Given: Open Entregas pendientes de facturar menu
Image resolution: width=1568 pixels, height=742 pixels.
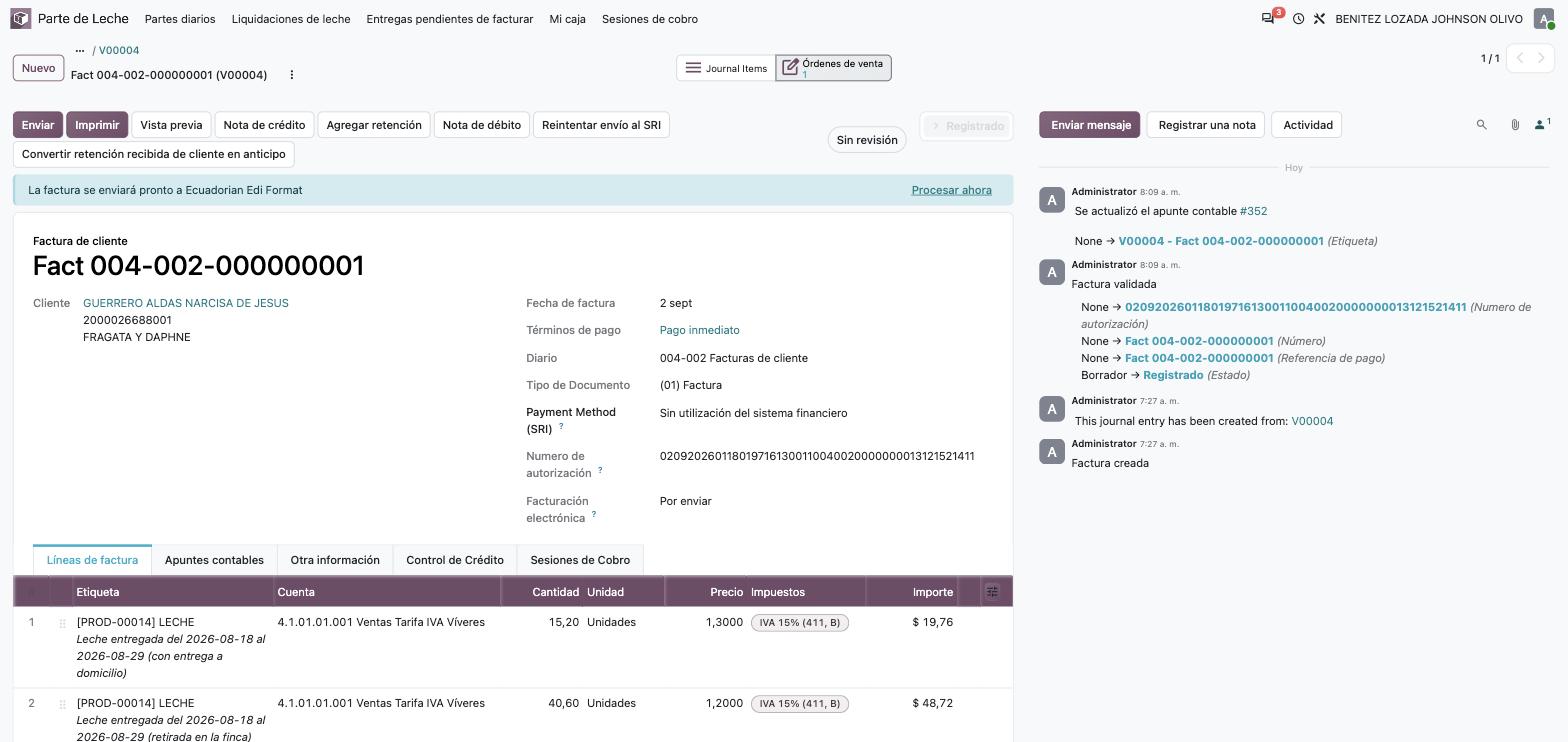Looking at the screenshot, I should (x=450, y=19).
